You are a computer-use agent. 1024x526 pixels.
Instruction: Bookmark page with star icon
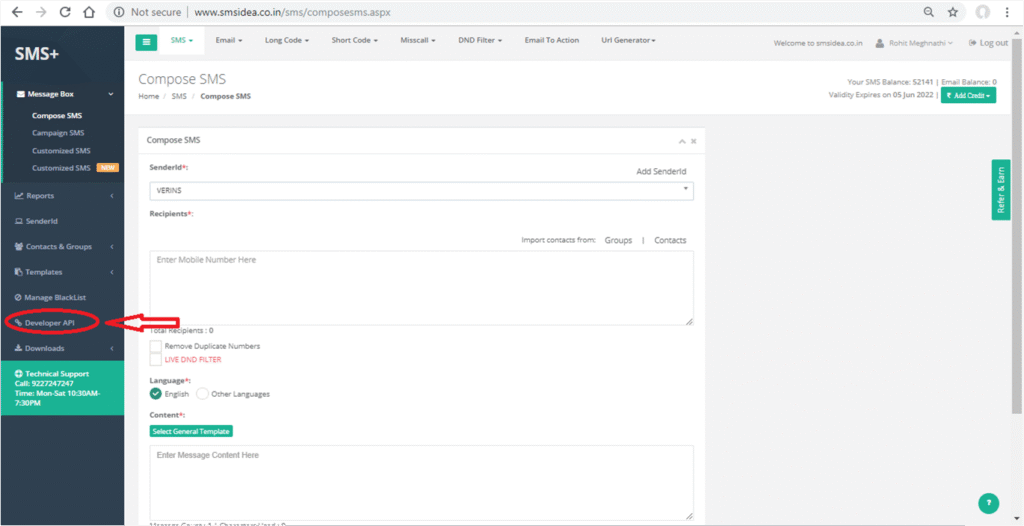pos(953,13)
